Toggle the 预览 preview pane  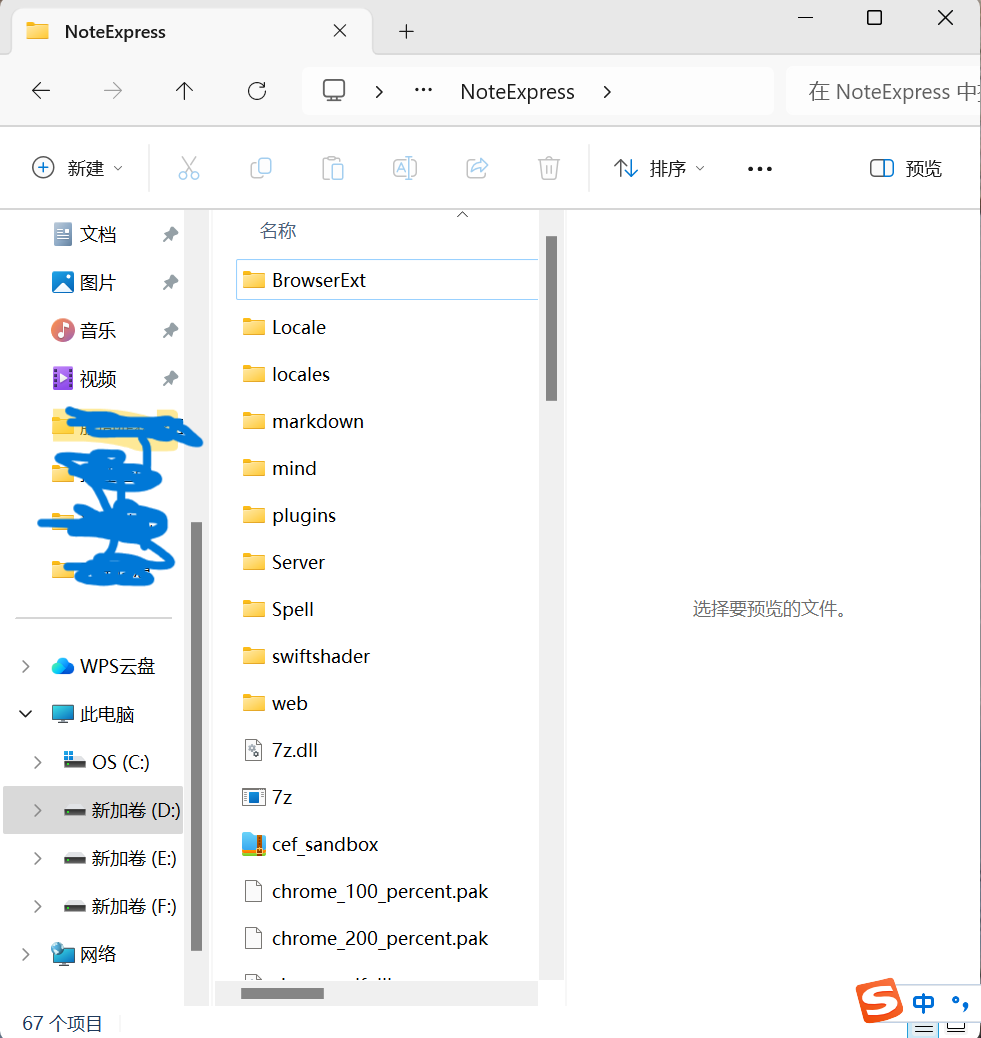click(x=906, y=168)
